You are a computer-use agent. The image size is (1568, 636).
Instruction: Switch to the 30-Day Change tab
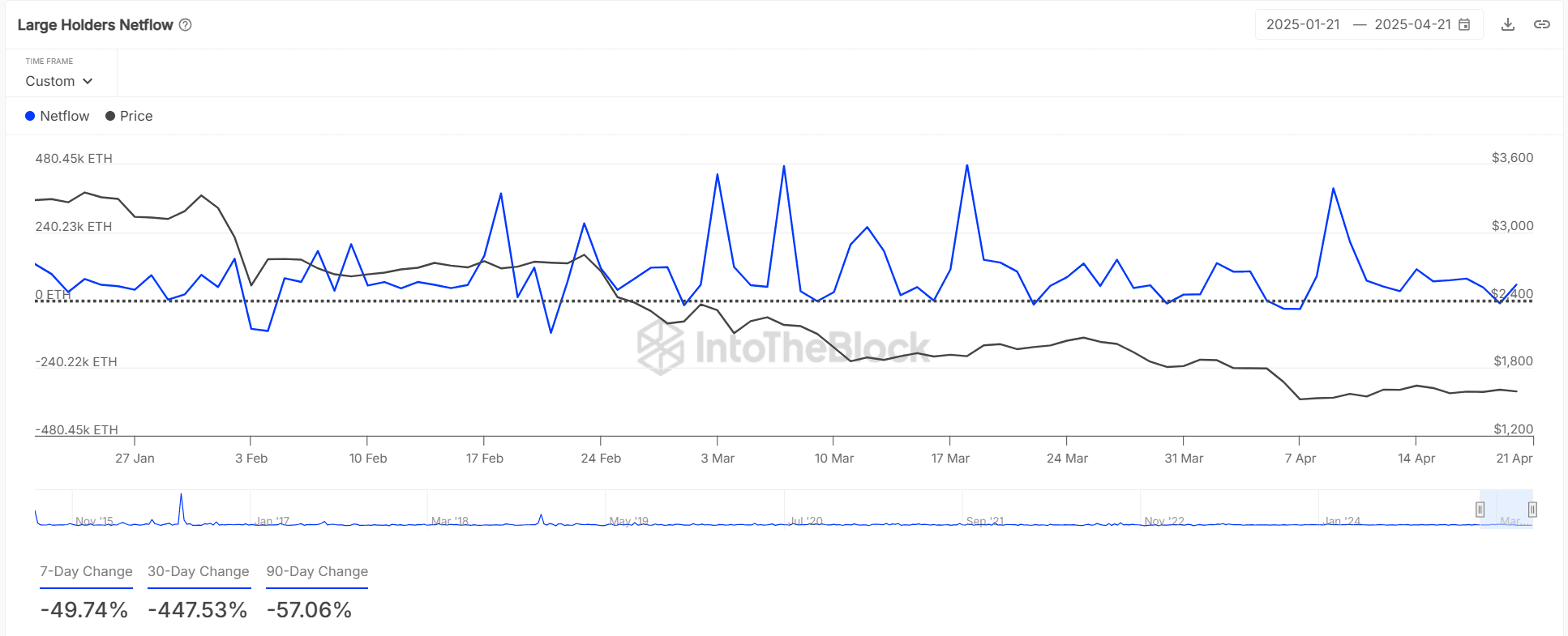(199, 571)
